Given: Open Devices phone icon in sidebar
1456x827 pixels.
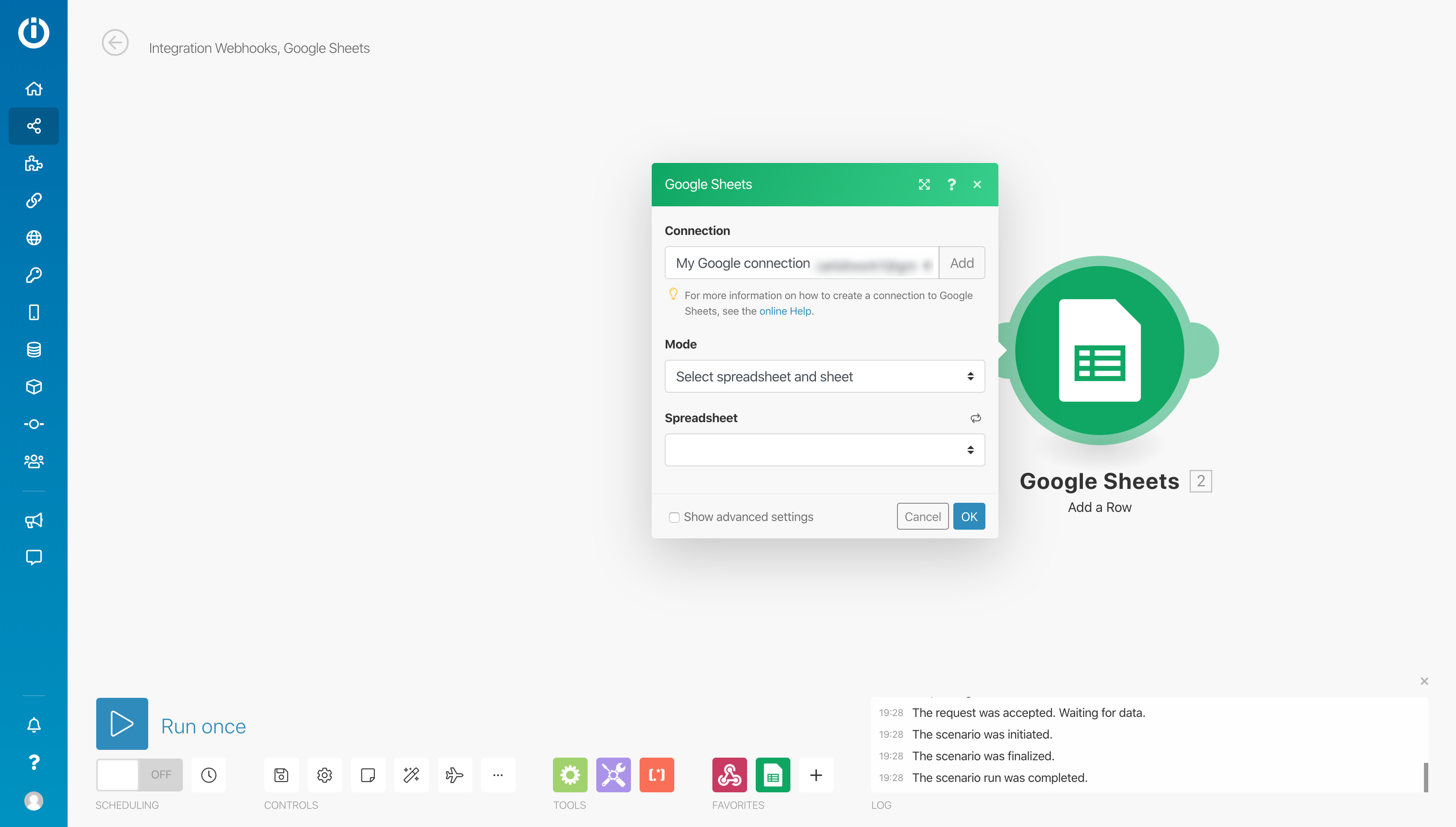Looking at the screenshot, I should pos(33,313).
